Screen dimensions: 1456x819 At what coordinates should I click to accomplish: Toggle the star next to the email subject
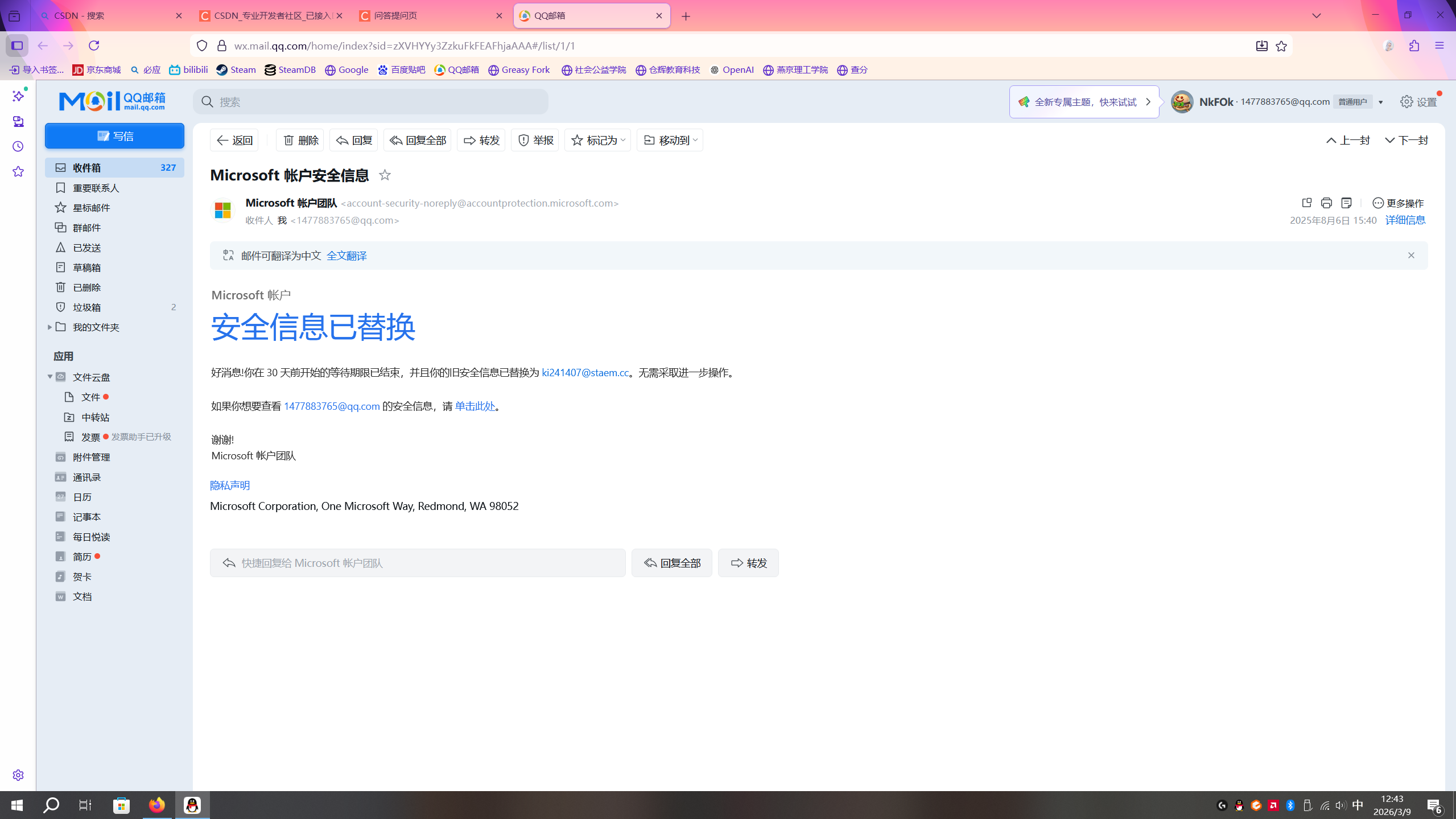[x=385, y=175]
